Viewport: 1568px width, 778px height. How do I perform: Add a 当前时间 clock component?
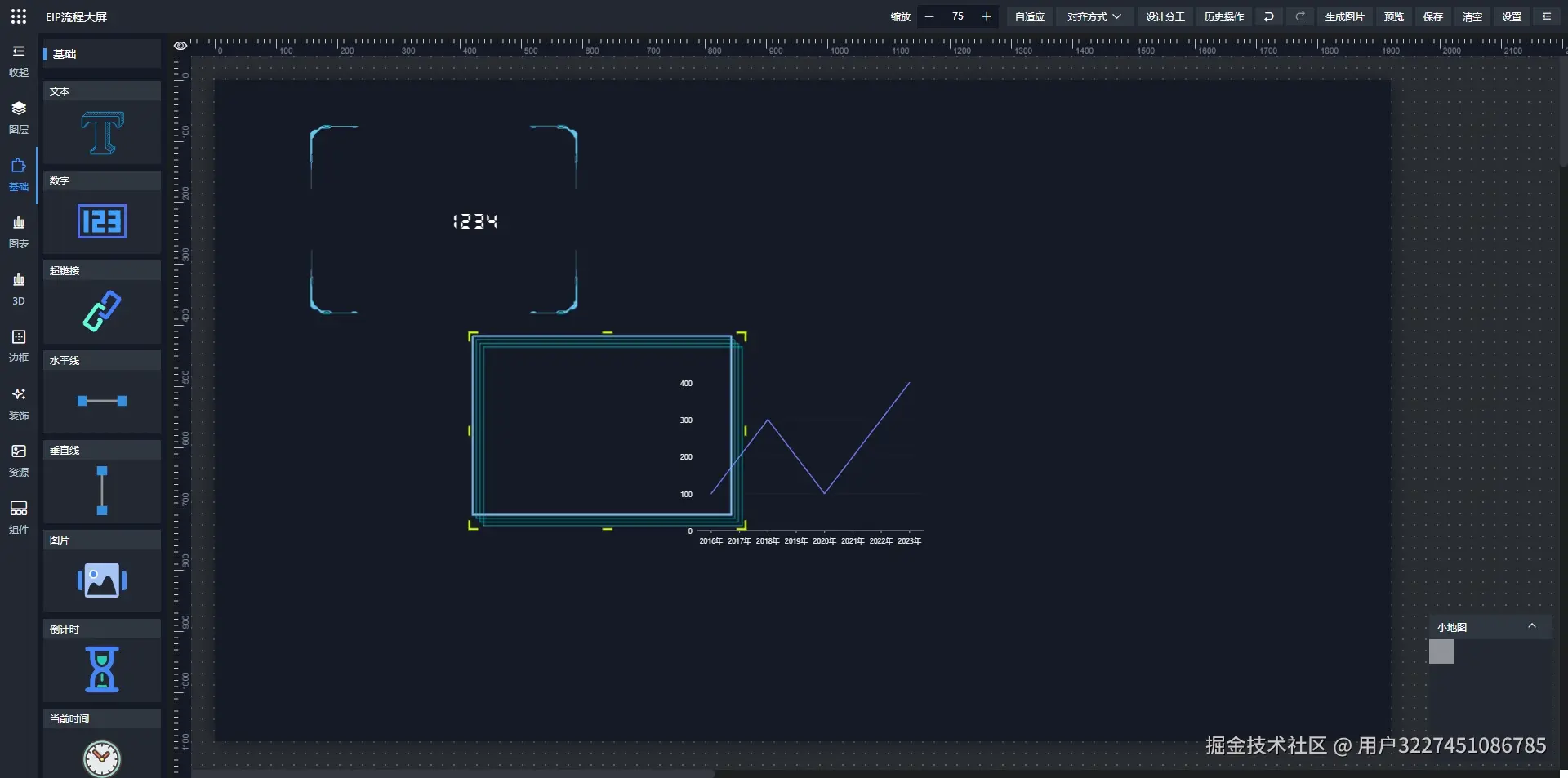tap(102, 744)
